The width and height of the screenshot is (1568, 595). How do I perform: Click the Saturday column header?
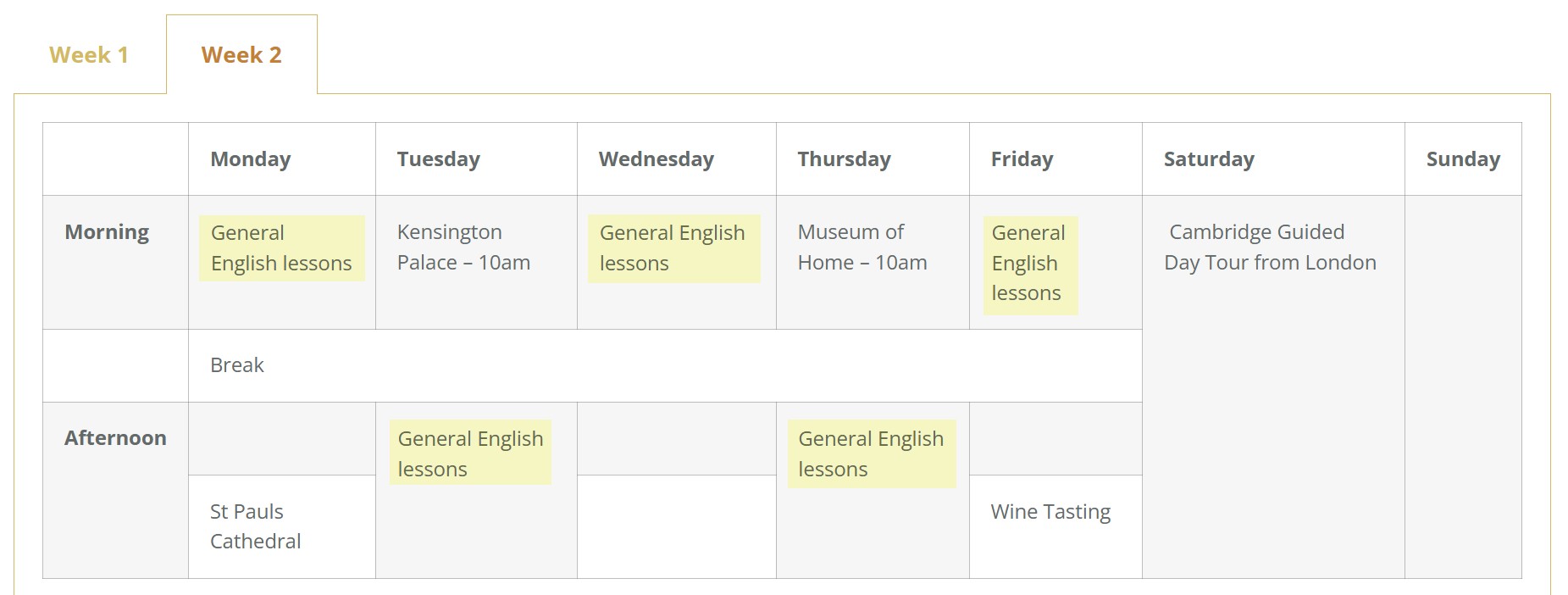(x=1209, y=159)
